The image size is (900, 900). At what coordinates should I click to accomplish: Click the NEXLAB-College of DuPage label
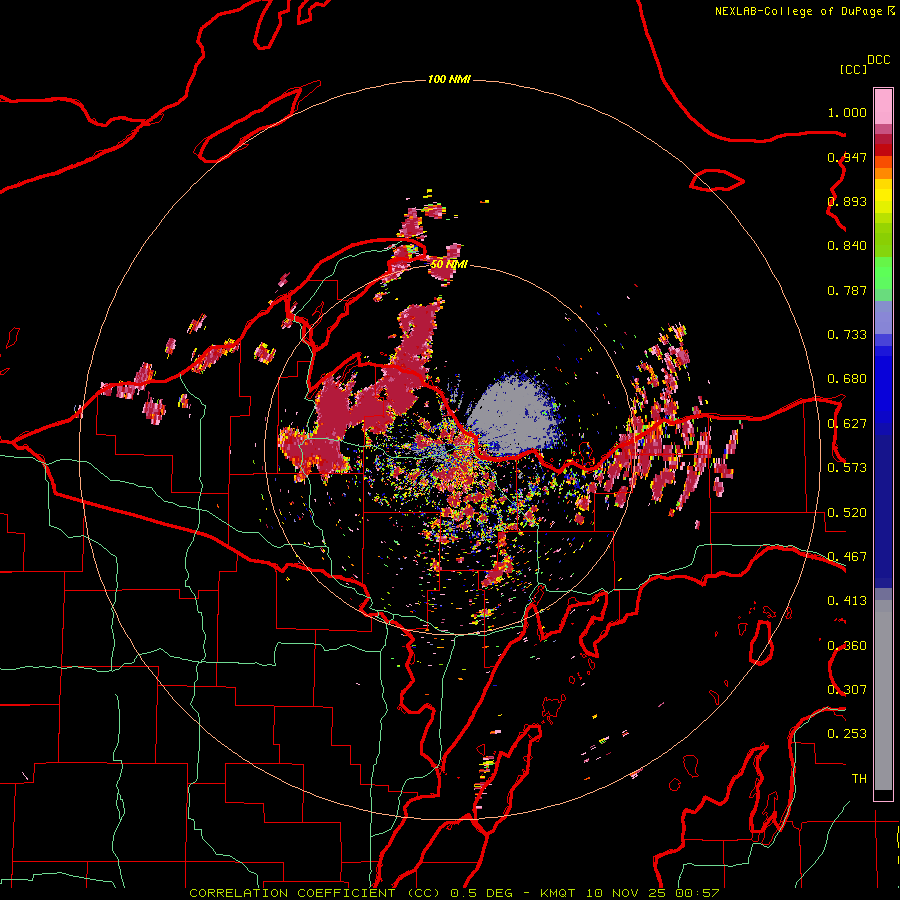(x=798, y=11)
